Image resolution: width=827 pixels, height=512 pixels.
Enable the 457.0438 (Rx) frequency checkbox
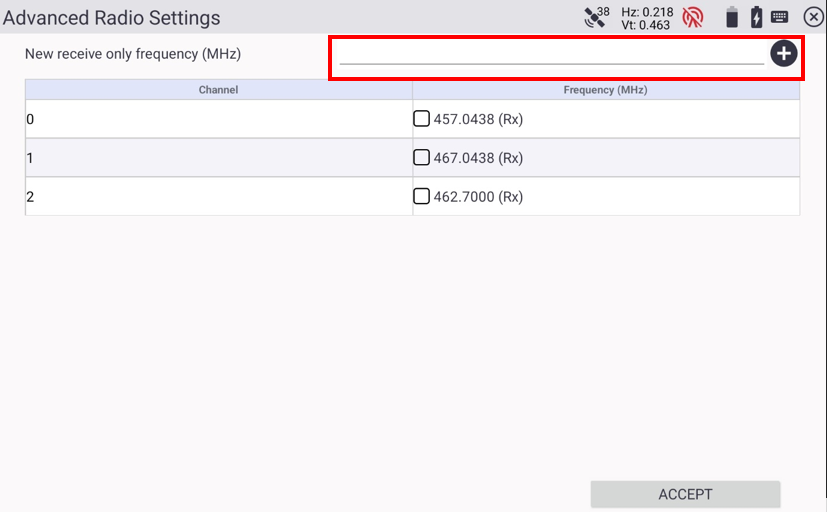(x=421, y=119)
